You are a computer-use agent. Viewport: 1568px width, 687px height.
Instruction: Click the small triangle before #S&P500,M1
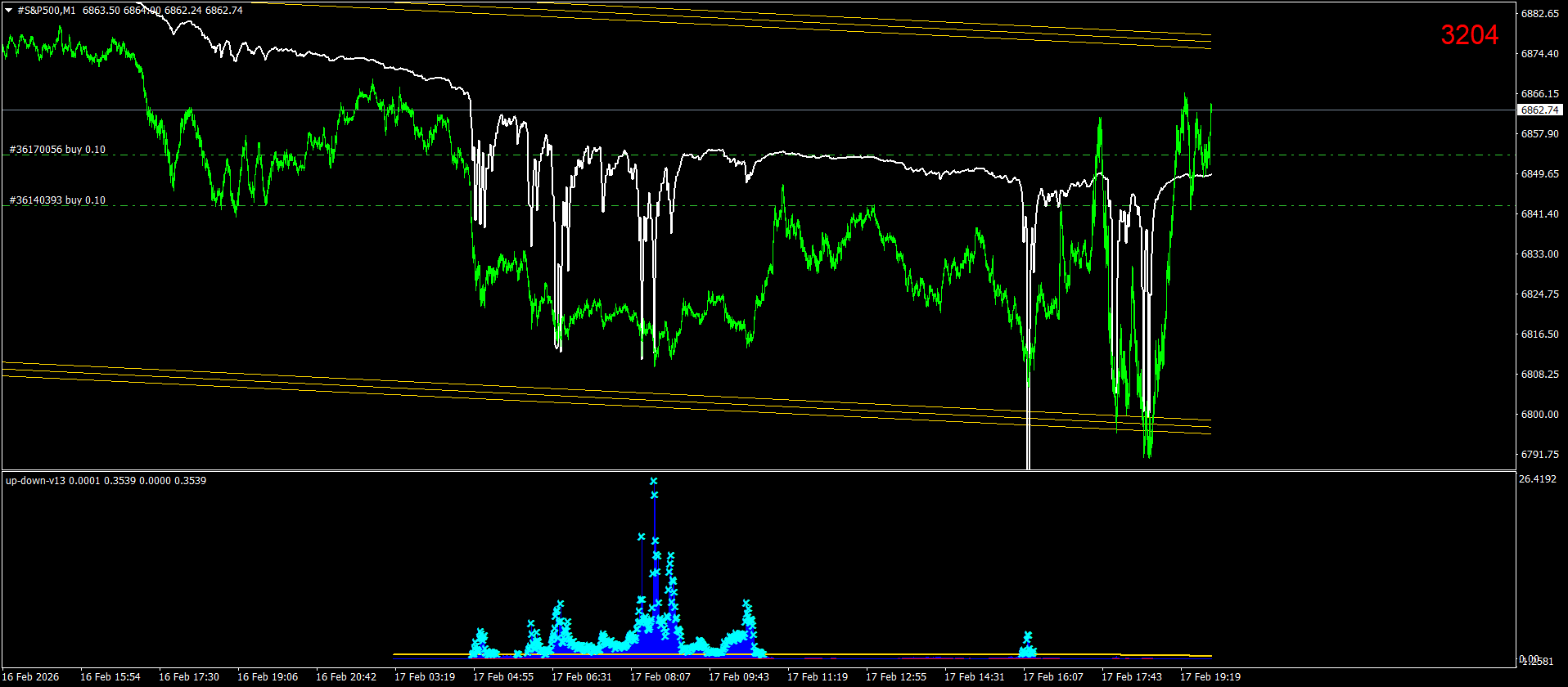click(9, 11)
